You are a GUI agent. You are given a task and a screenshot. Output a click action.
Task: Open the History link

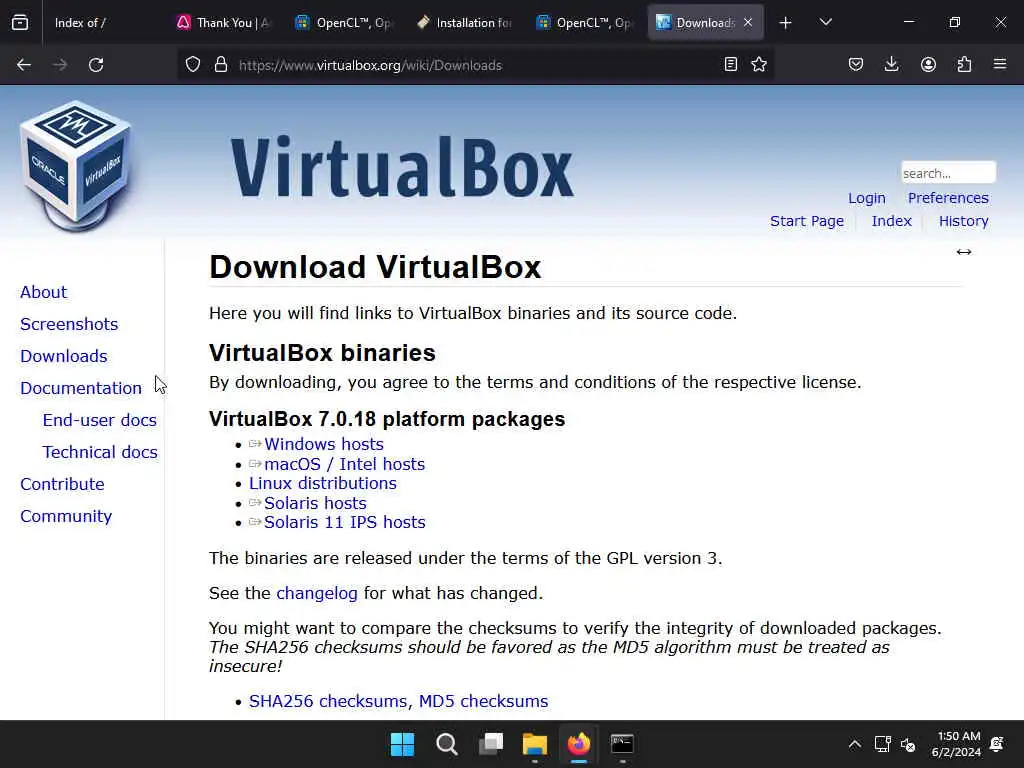tap(963, 221)
